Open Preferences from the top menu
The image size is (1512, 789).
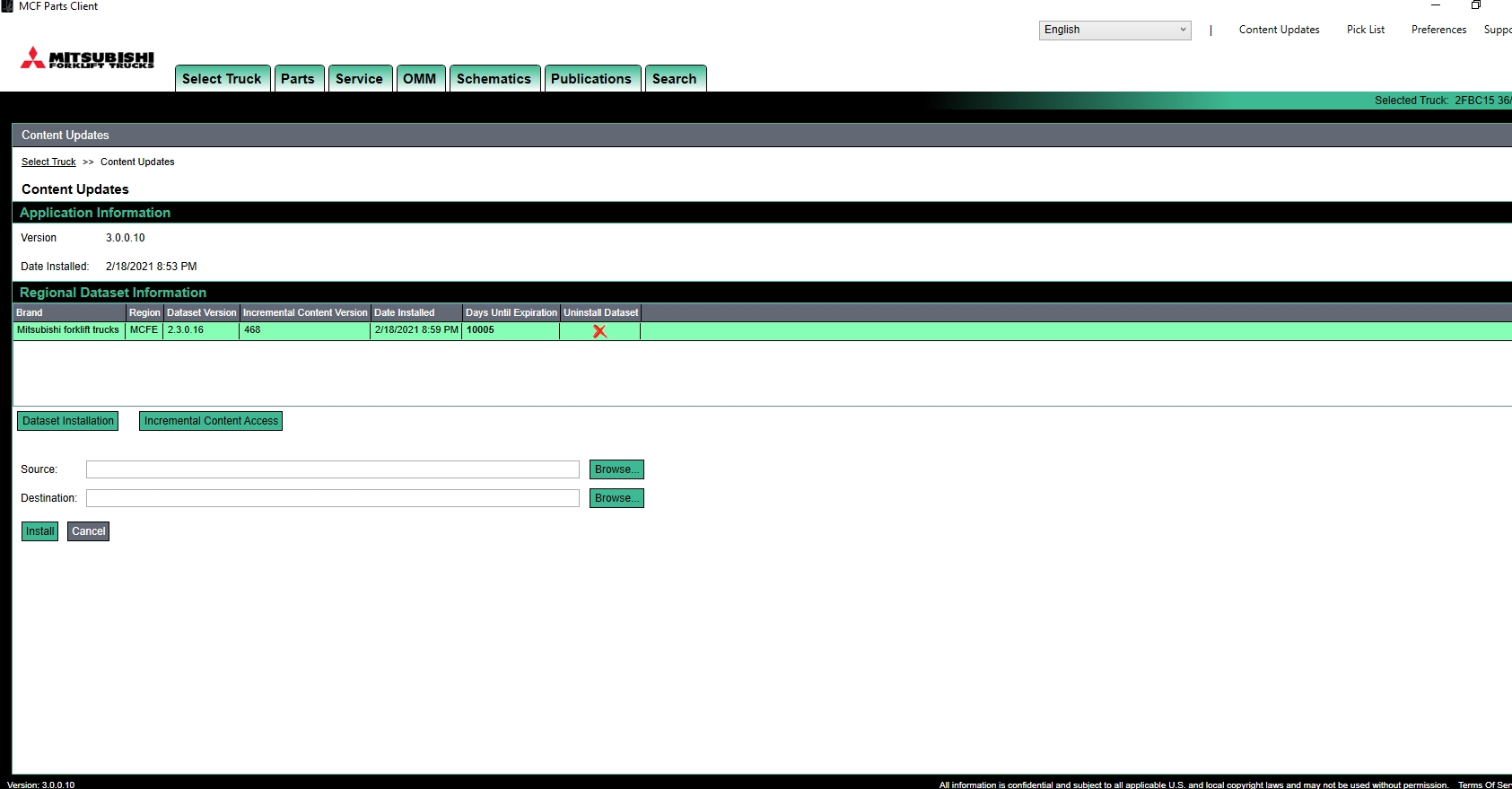pyautogui.click(x=1438, y=30)
